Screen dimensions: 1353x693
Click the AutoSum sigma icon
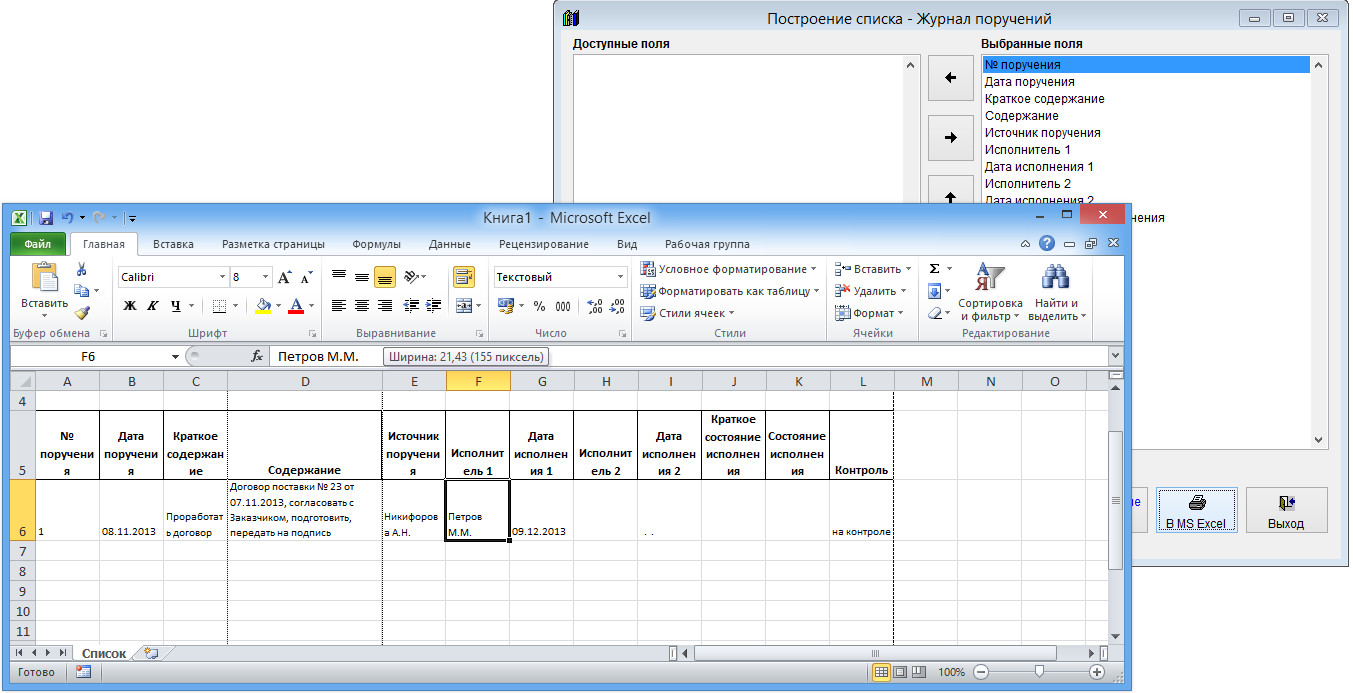point(934,269)
